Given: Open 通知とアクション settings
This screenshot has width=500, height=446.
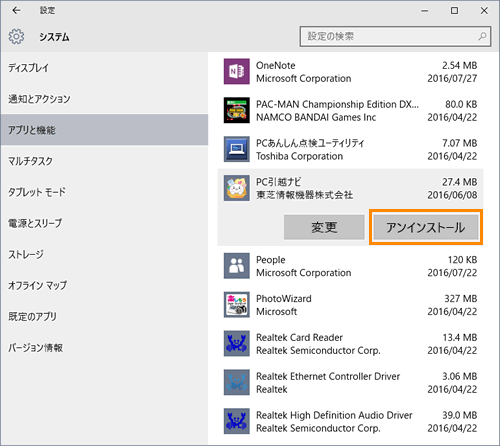Looking at the screenshot, I should (x=104, y=99).
